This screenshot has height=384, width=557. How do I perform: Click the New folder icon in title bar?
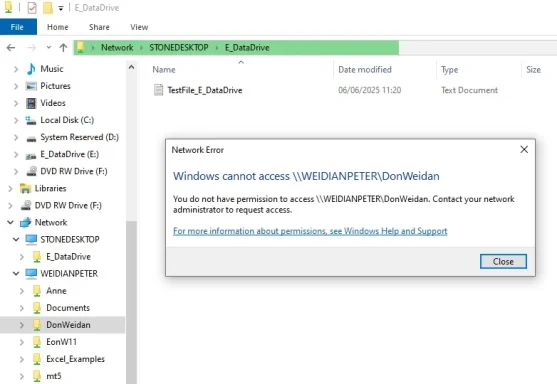(48, 7)
